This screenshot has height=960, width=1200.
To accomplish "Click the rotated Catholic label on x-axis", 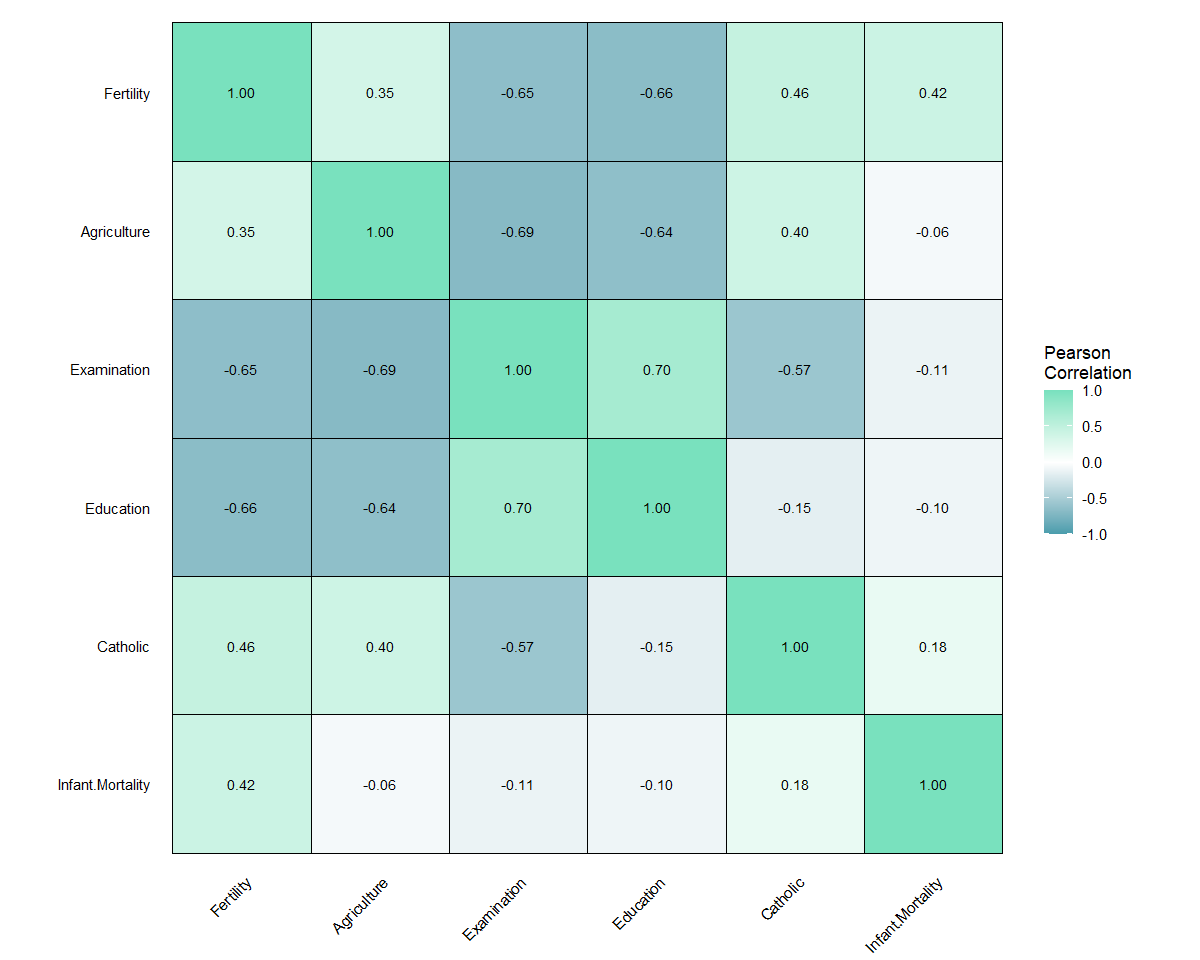I will click(x=782, y=898).
